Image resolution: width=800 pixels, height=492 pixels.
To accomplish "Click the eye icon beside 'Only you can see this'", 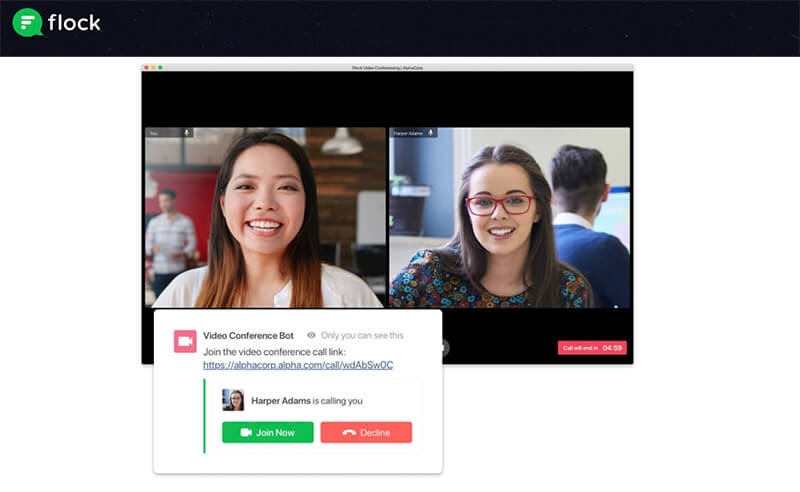I will point(311,335).
